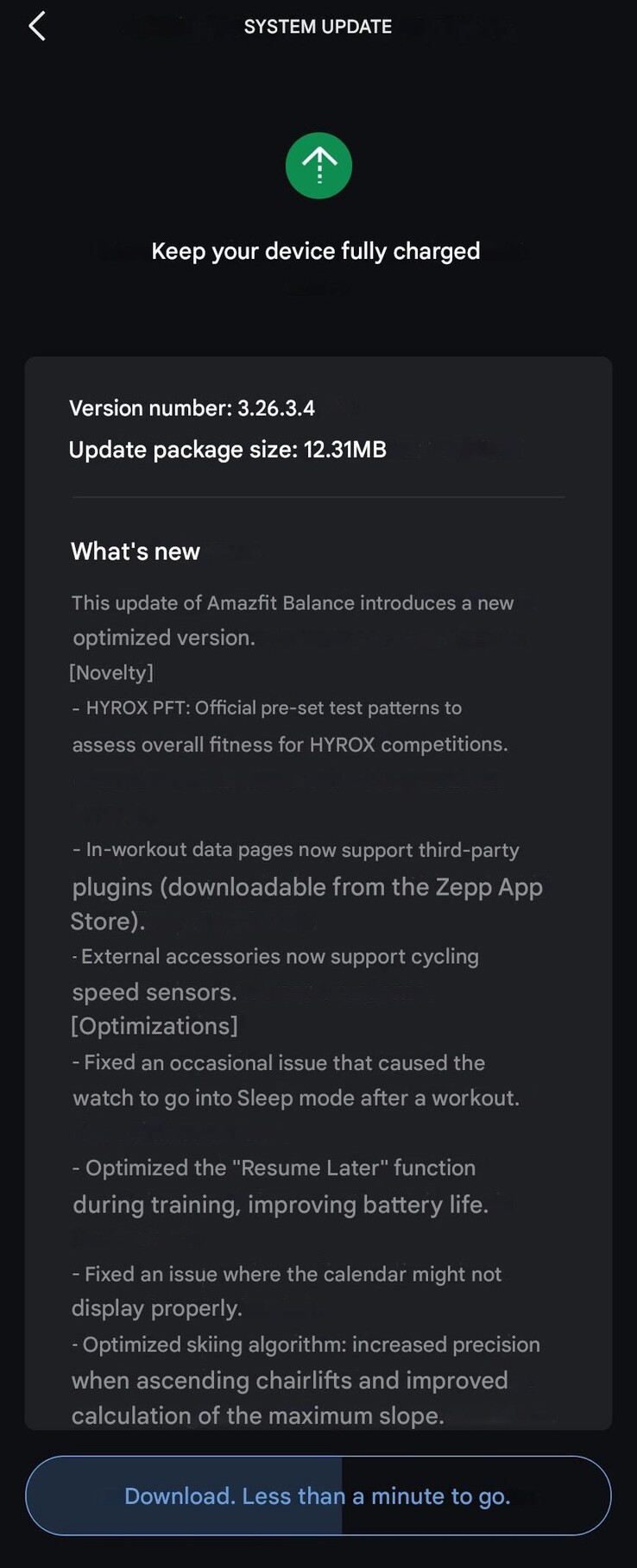Select the calendar display fix entry

[287, 1291]
